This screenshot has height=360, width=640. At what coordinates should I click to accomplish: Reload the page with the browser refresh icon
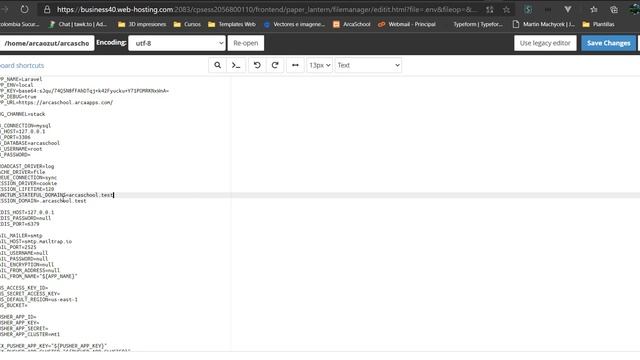point(24,9)
